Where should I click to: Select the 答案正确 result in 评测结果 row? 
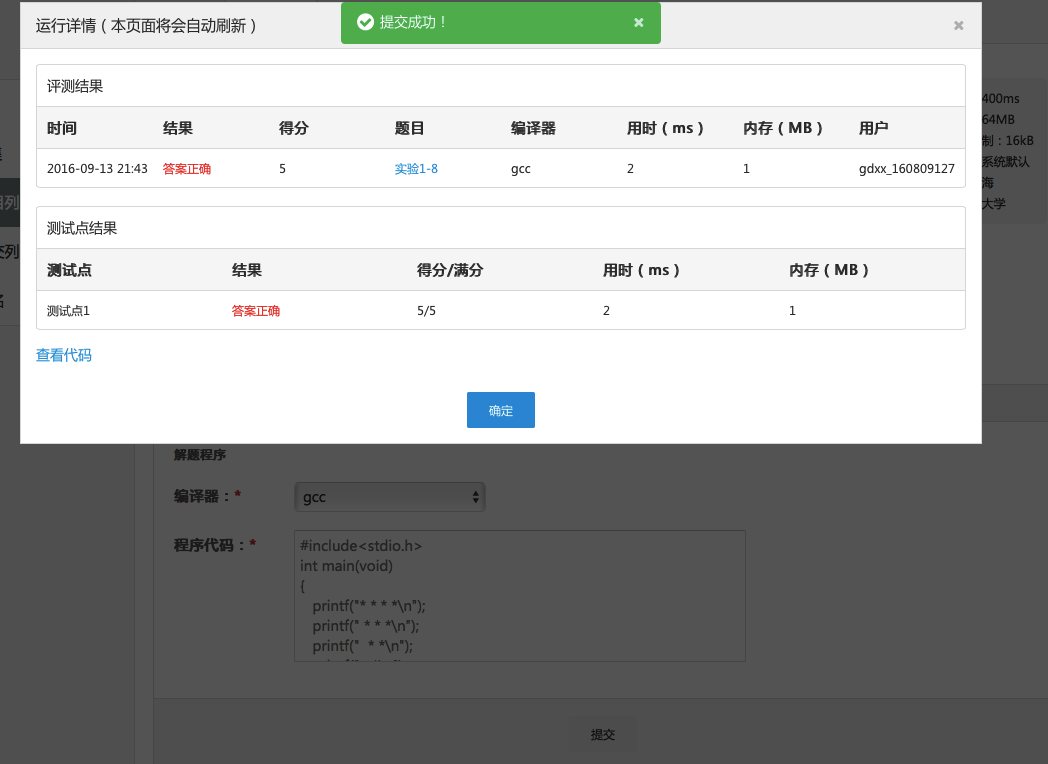186,168
